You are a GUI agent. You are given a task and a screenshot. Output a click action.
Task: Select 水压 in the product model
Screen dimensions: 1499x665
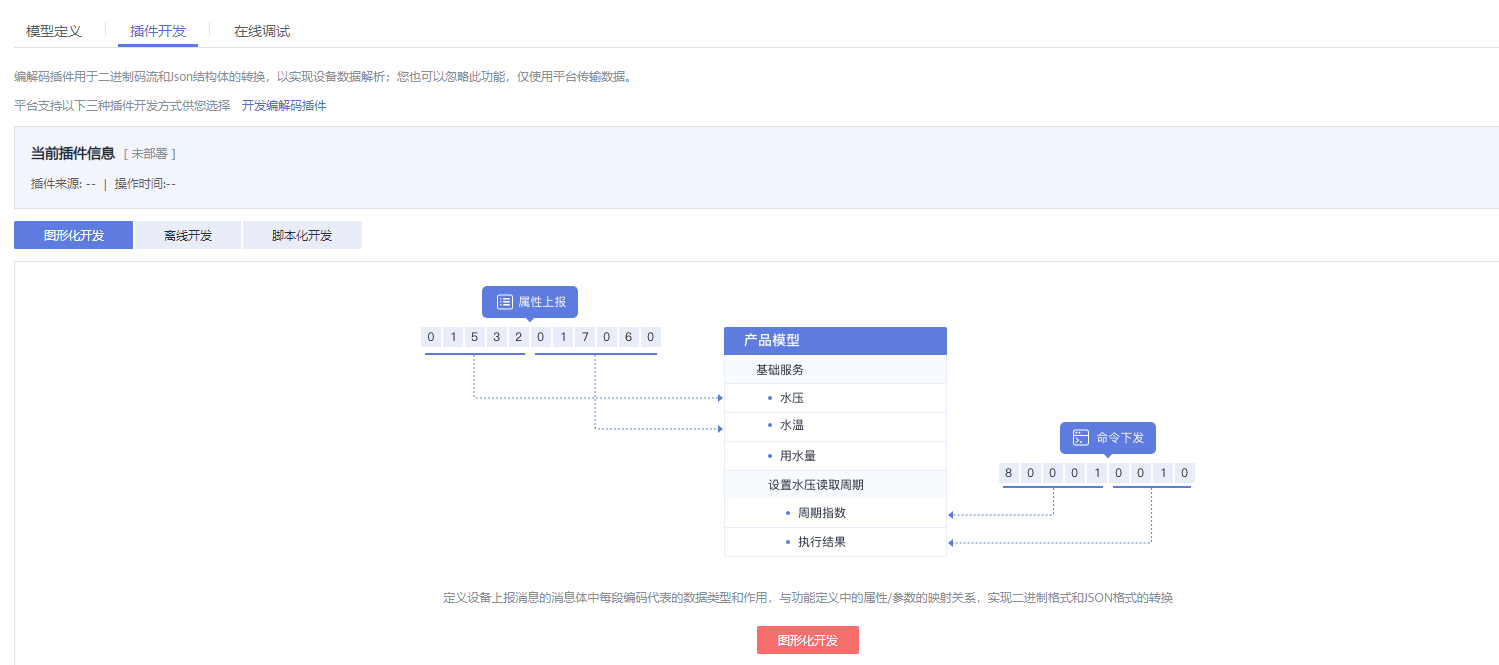[x=792, y=398]
